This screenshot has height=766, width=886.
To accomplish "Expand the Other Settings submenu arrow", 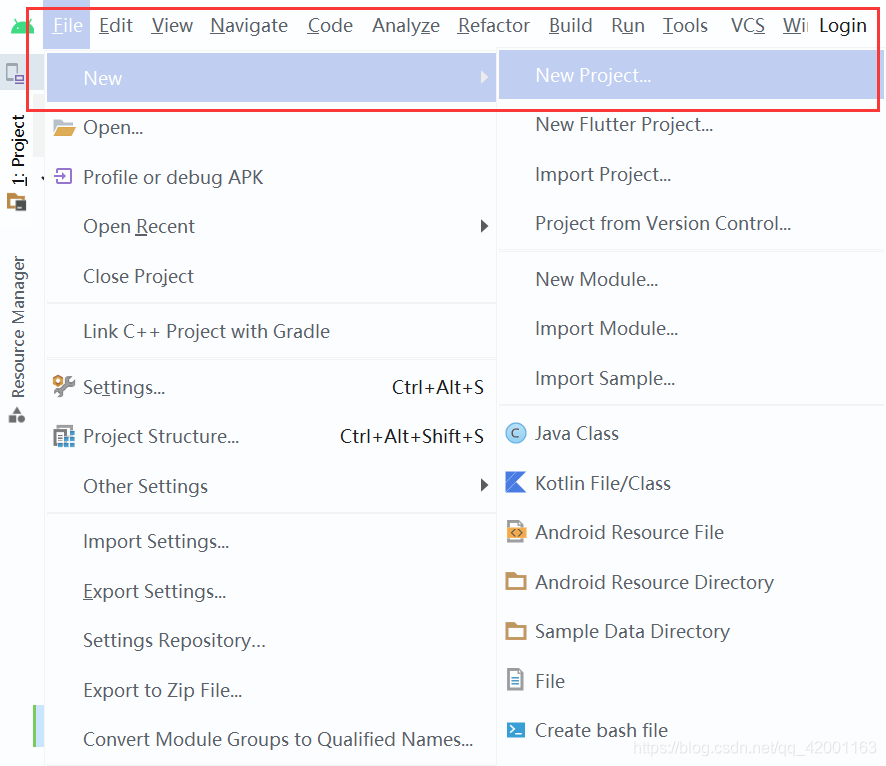I will coord(484,485).
